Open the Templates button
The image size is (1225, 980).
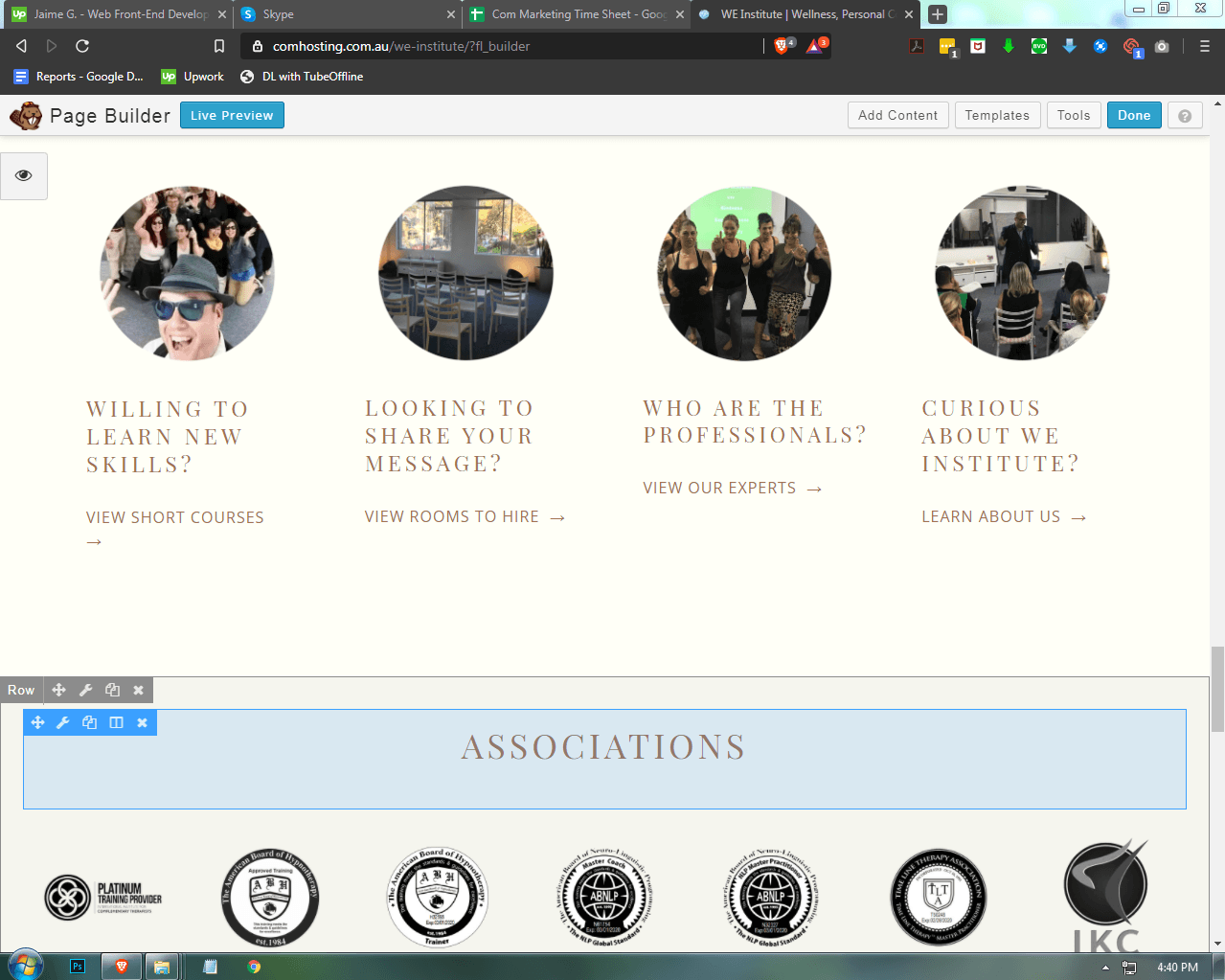(x=997, y=115)
